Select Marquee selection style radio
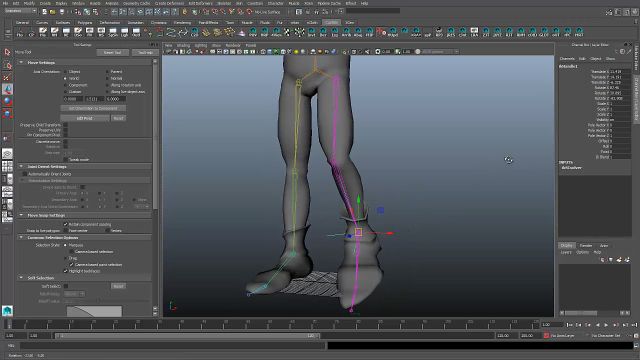This screenshot has height=360, width=640. tap(65, 245)
